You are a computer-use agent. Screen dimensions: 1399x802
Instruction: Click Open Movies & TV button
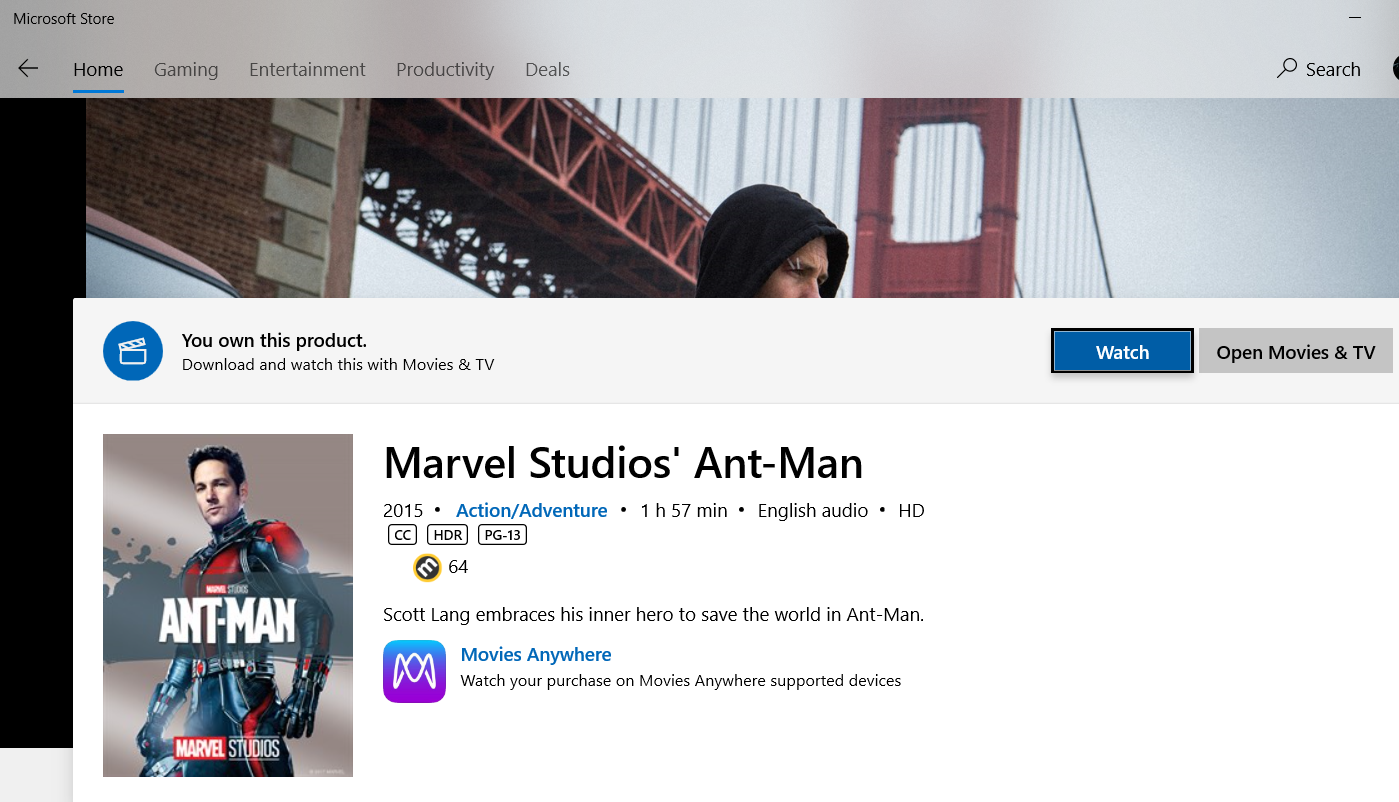(x=1295, y=351)
